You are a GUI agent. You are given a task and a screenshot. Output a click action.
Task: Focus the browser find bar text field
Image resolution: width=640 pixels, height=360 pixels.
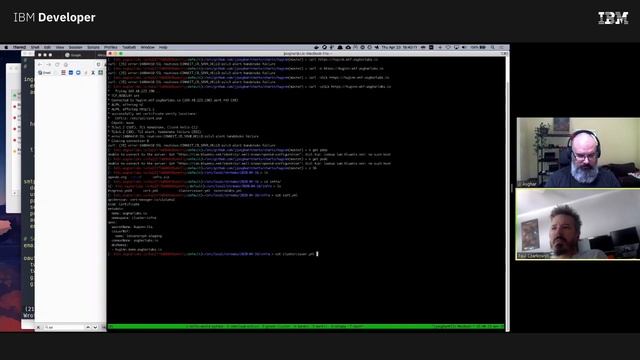click(x=64, y=327)
